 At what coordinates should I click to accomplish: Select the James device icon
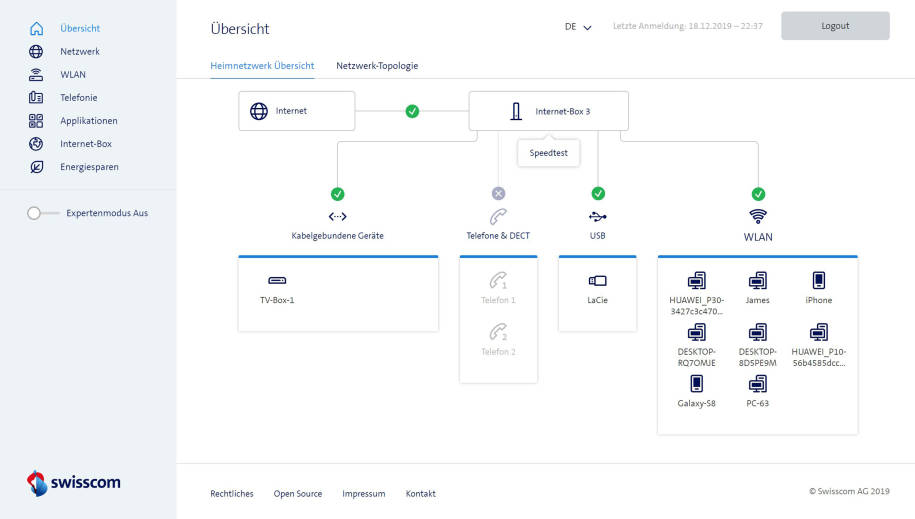758,280
